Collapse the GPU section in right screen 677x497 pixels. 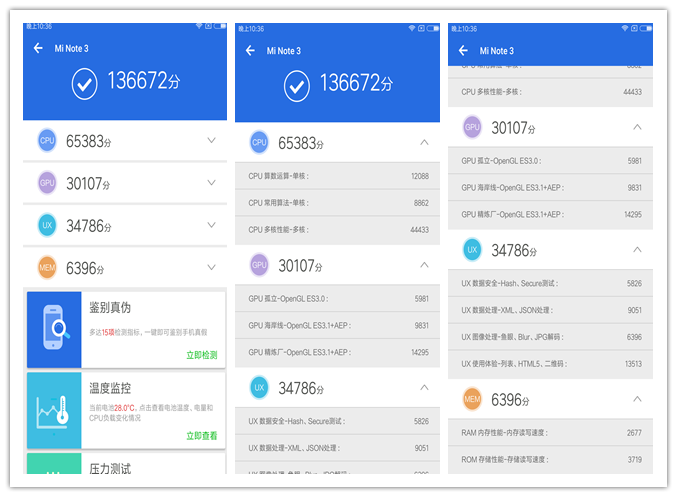[637, 127]
